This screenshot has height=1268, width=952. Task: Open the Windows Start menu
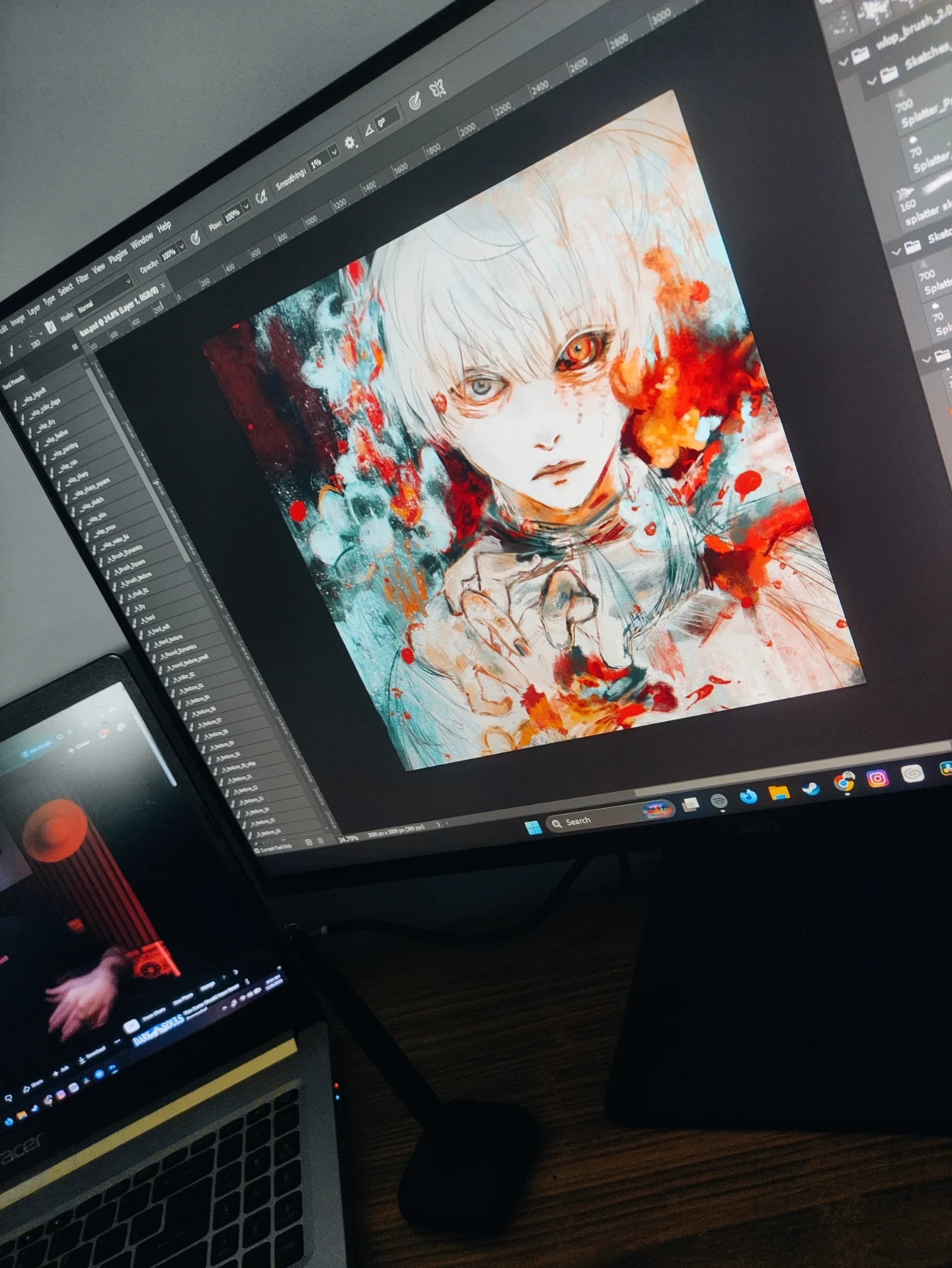[x=533, y=827]
